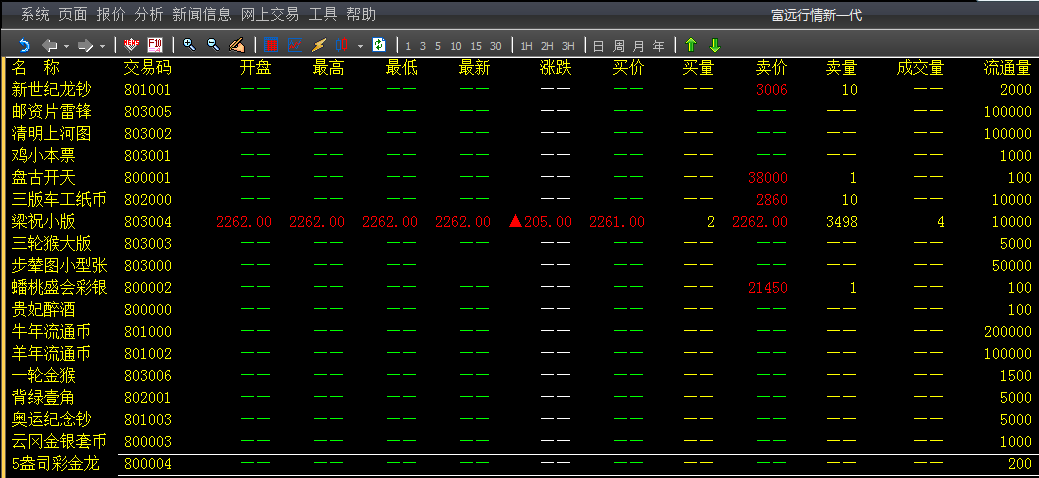Screen dimensions: 1039x478
Task: Expand the forward arrow history dropdown
Action: (x=102, y=46)
